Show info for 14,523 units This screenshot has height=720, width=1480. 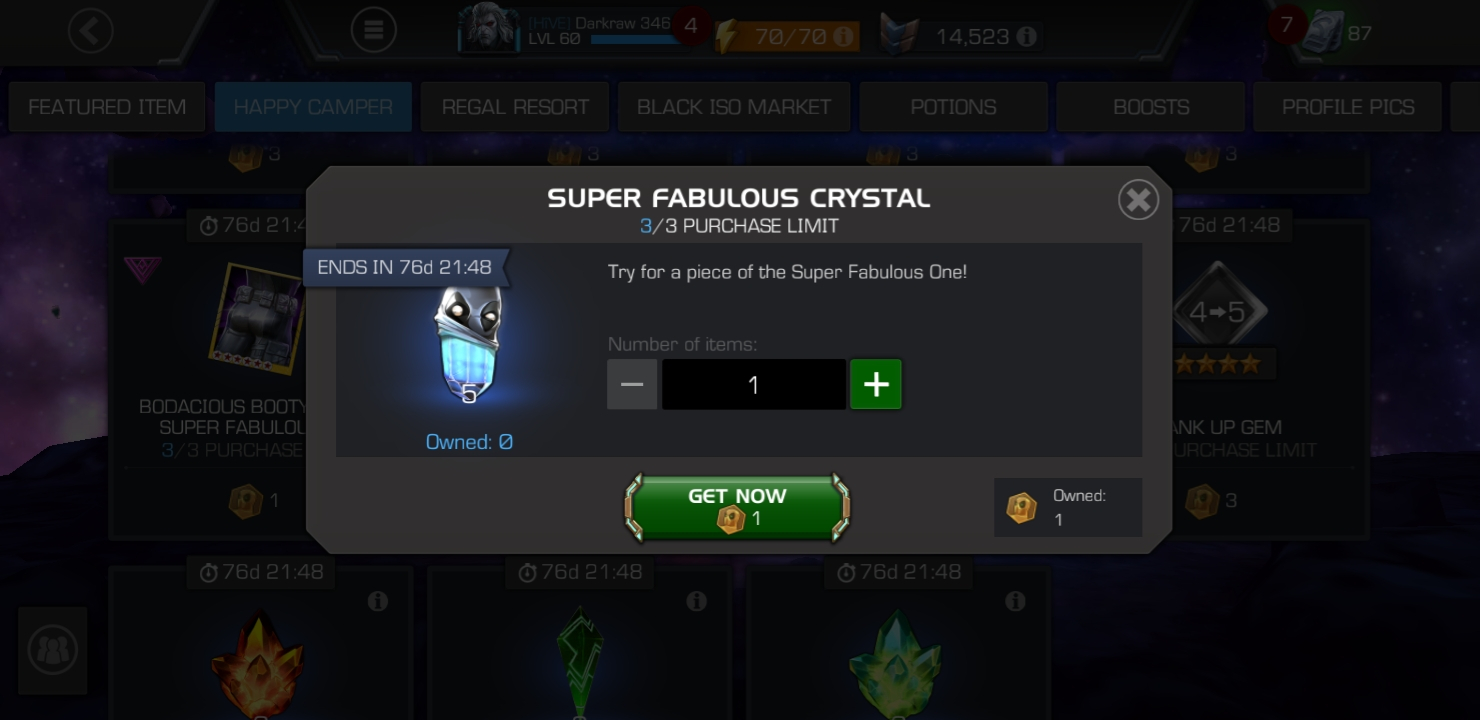pos(1026,37)
